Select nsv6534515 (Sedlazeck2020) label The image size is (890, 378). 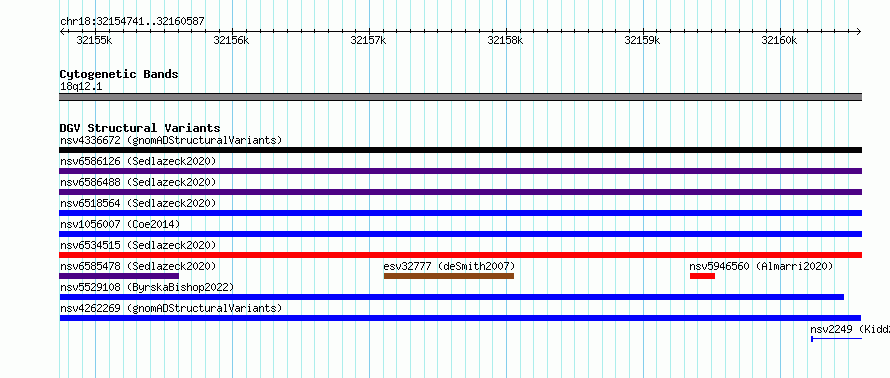[x=138, y=245]
